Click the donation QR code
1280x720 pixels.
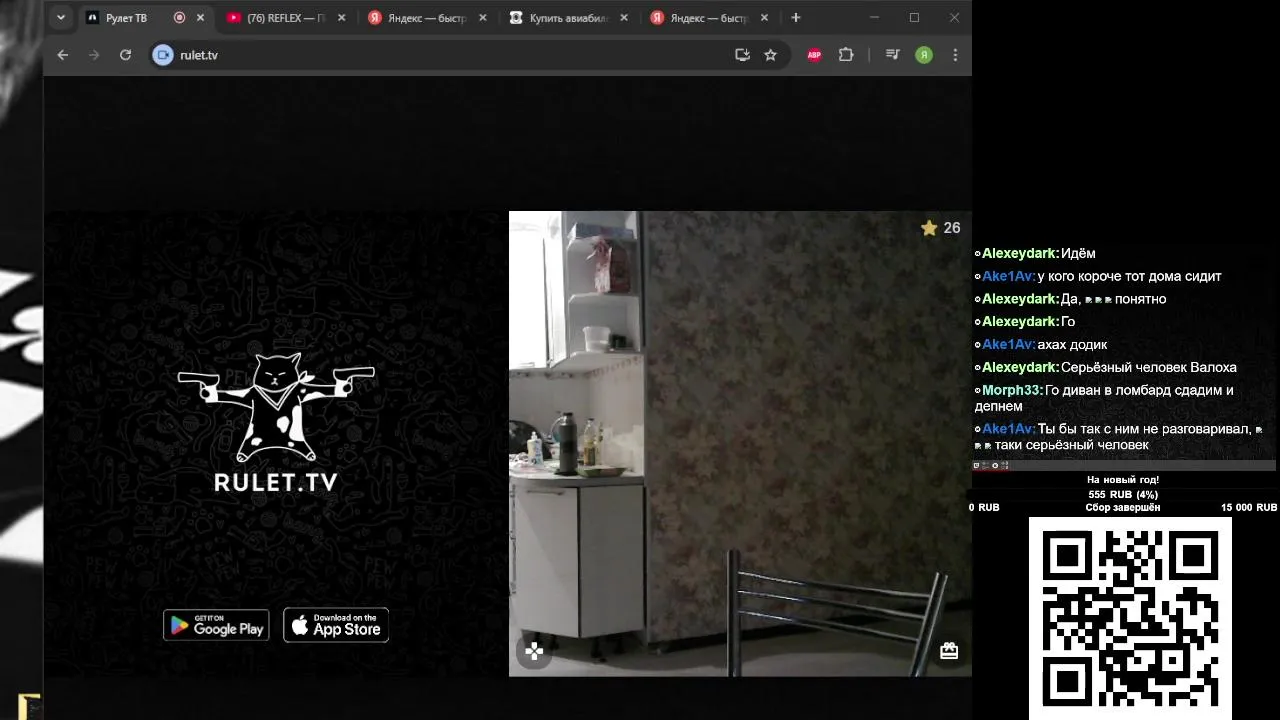pyautogui.click(x=1130, y=618)
